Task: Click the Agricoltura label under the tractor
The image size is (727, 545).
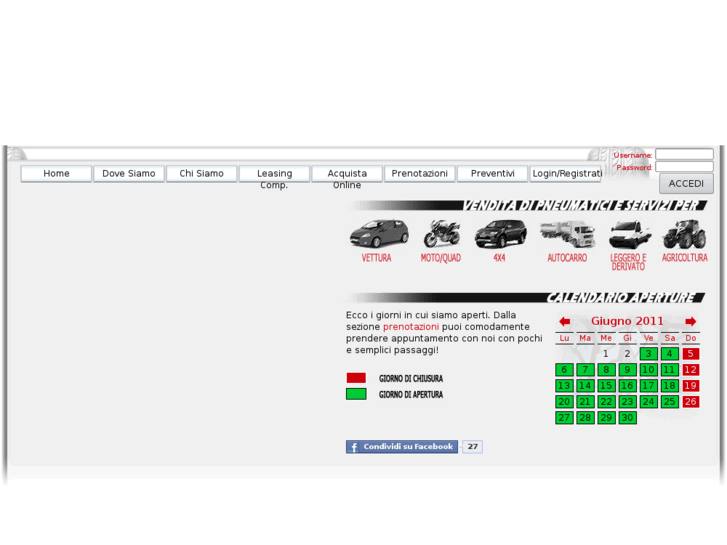Action: point(685,258)
